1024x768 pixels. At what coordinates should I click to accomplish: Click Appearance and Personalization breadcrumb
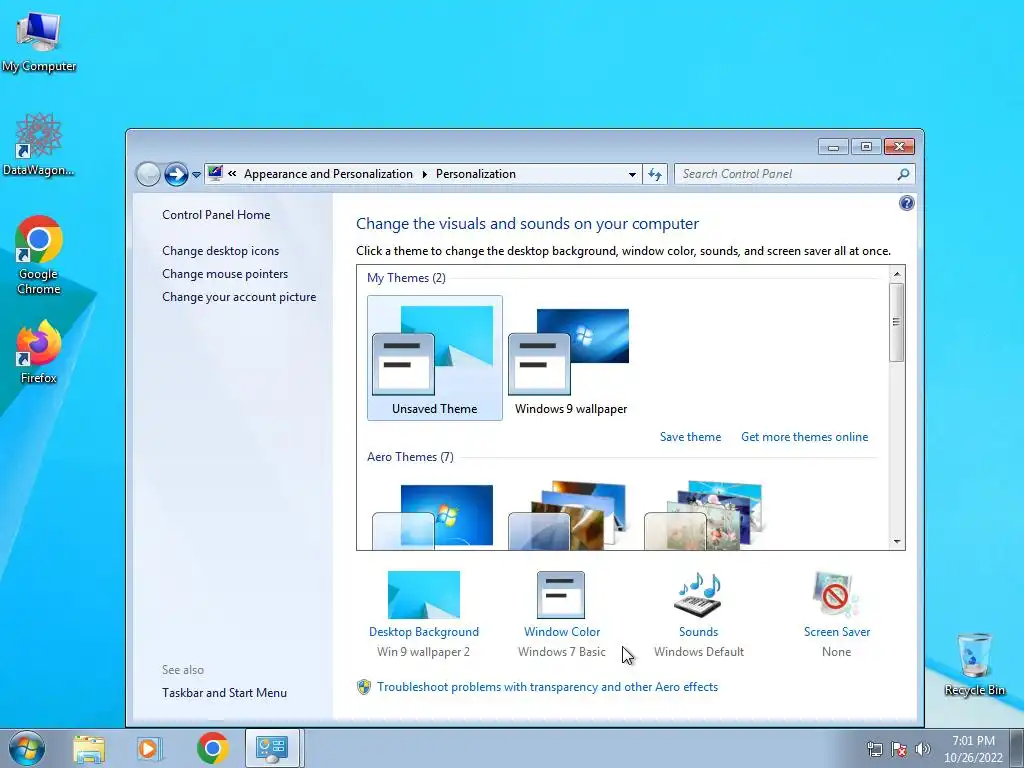(x=328, y=174)
